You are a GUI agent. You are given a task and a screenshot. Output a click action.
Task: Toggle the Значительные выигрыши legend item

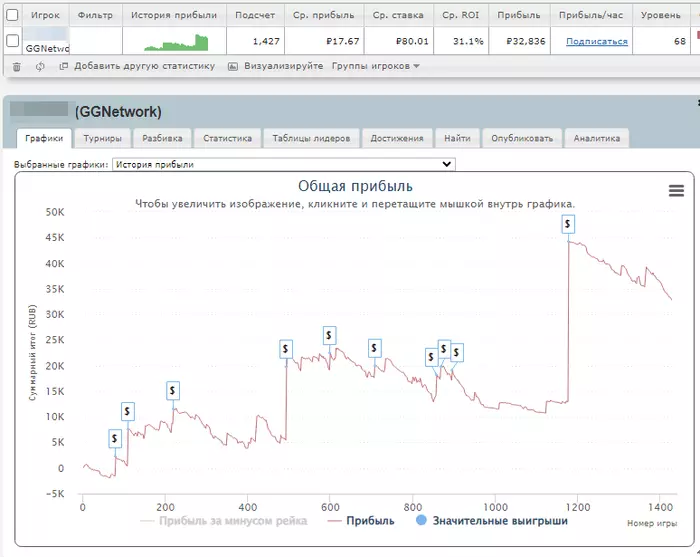point(492,521)
